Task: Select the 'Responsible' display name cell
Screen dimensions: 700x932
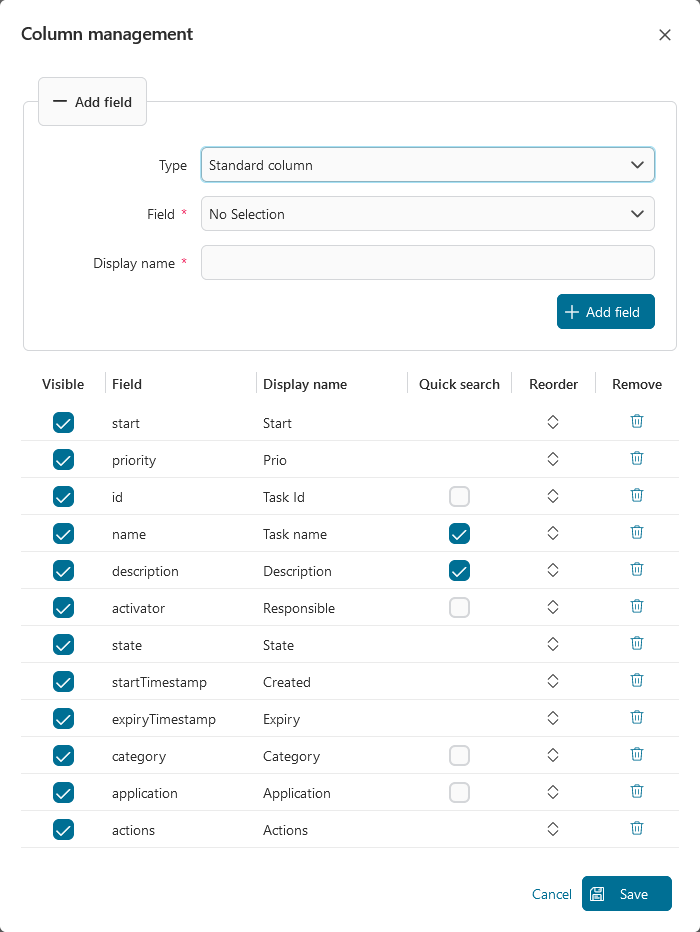Action: [299, 608]
